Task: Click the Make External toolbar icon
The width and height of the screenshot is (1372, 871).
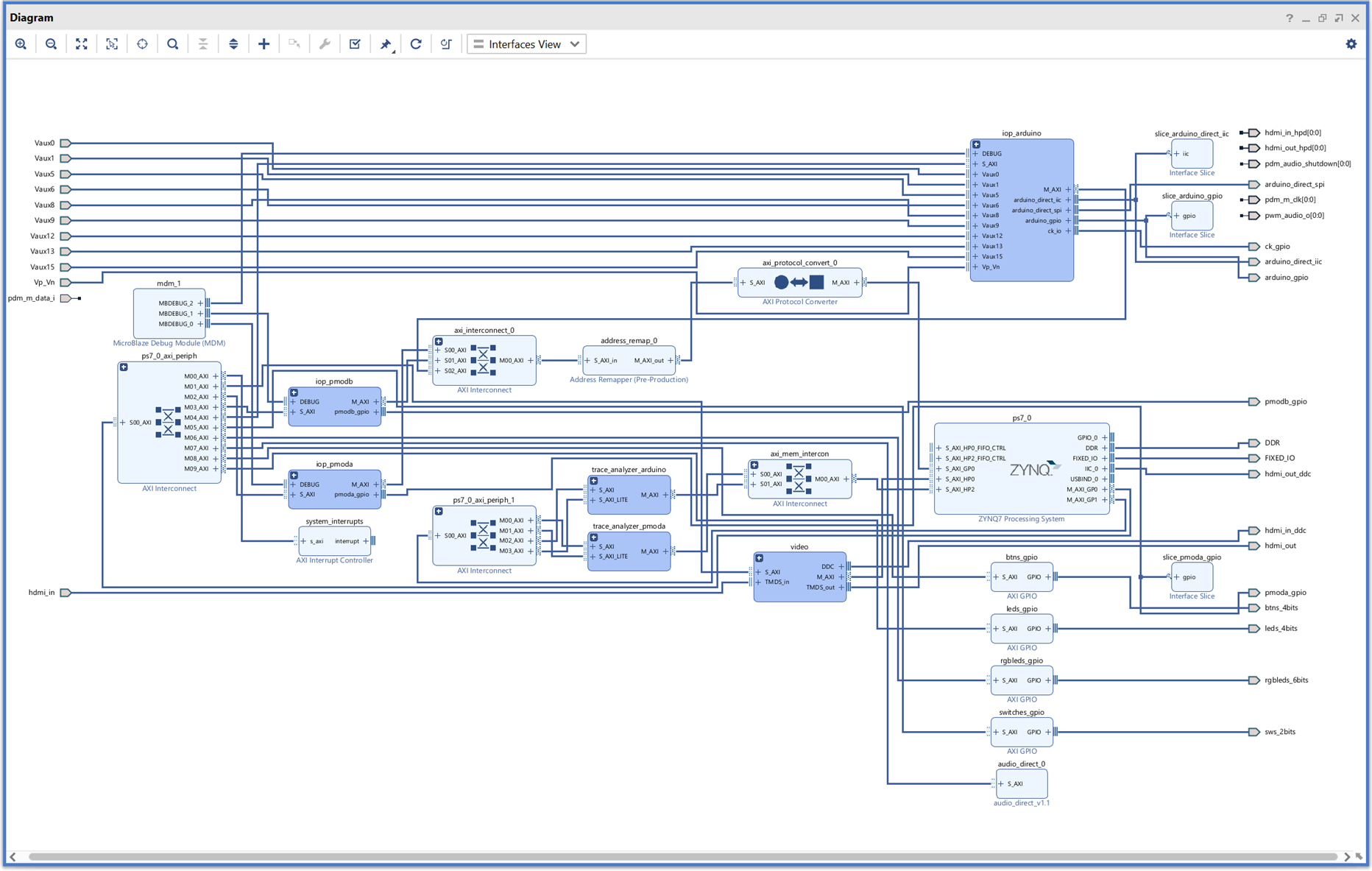Action: tap(294, 44)
